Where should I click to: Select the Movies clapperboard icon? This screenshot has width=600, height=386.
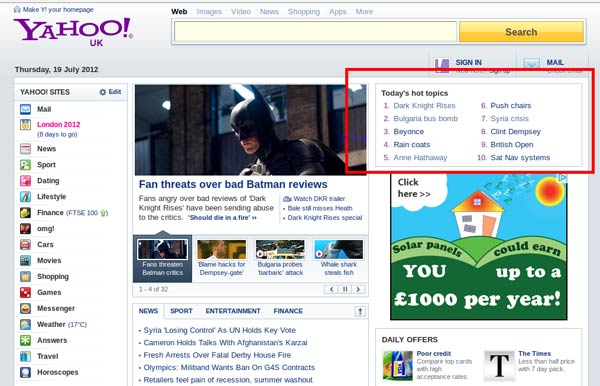[26, 261]
